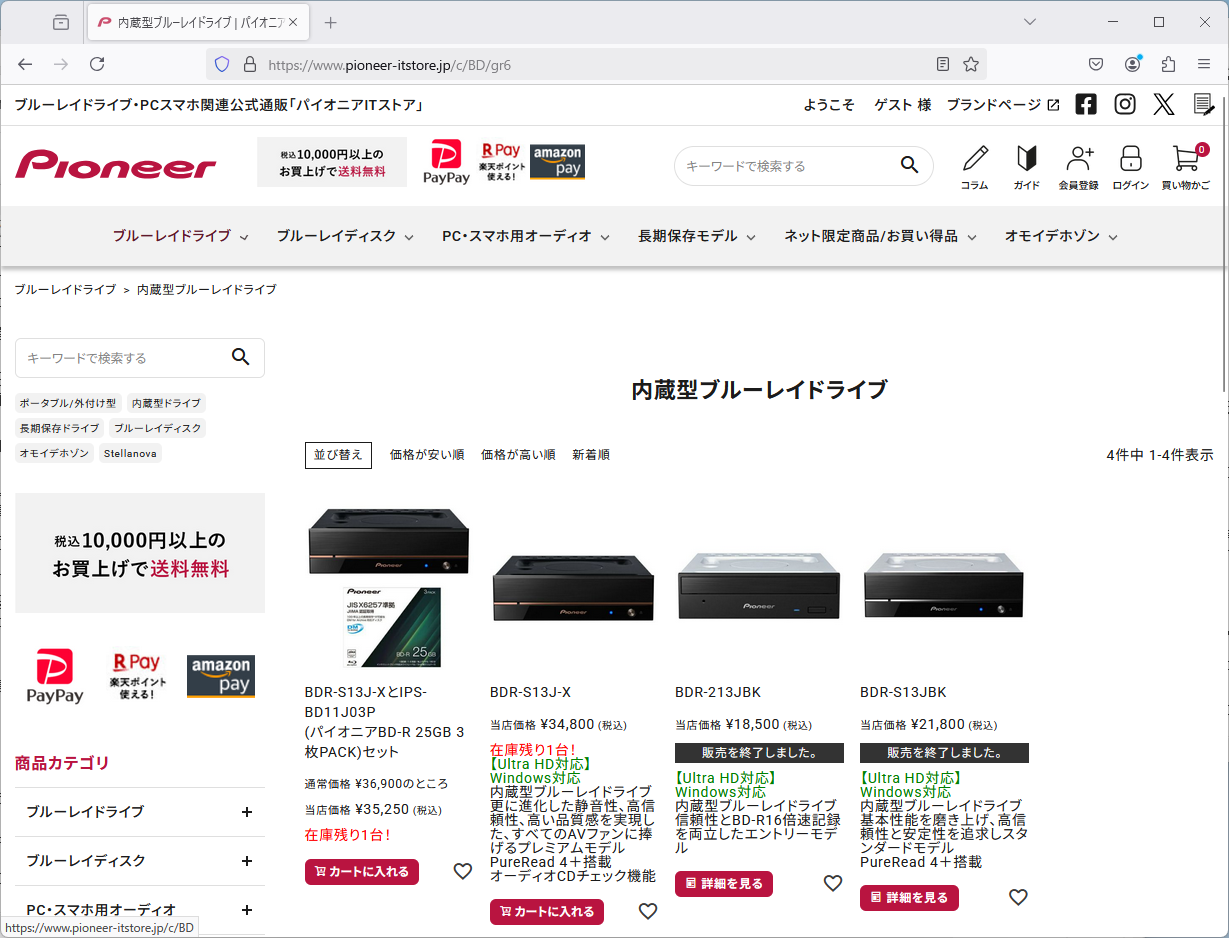Open the ブランドページ external link
The height and width of the screenshot is (938, 1229).
click(1003, 104)
